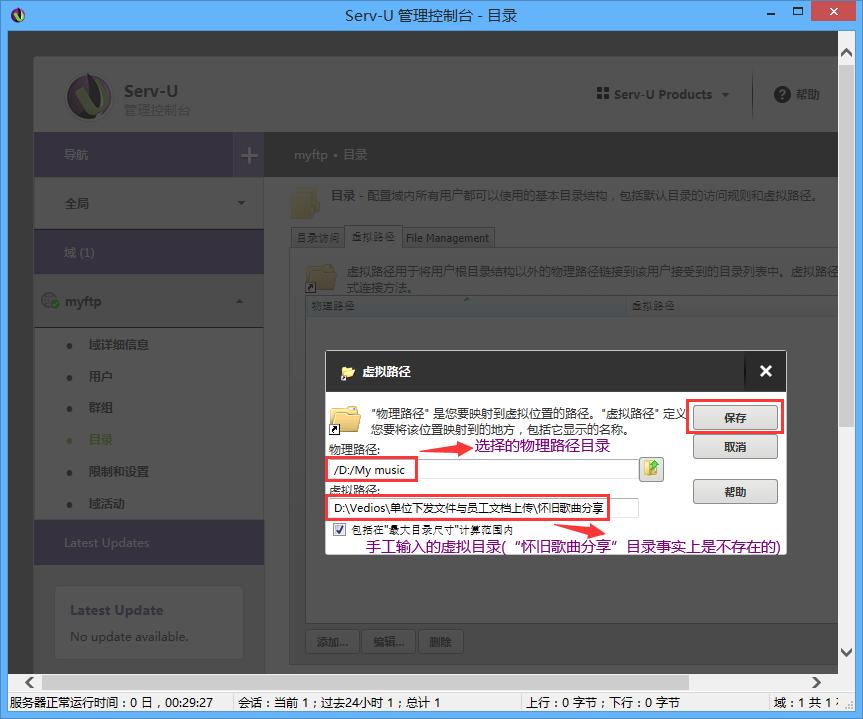Viewport: 863px width, 719px height.
Task: Sort by 物理路径 column header
Action: click(x=466, y=306)
